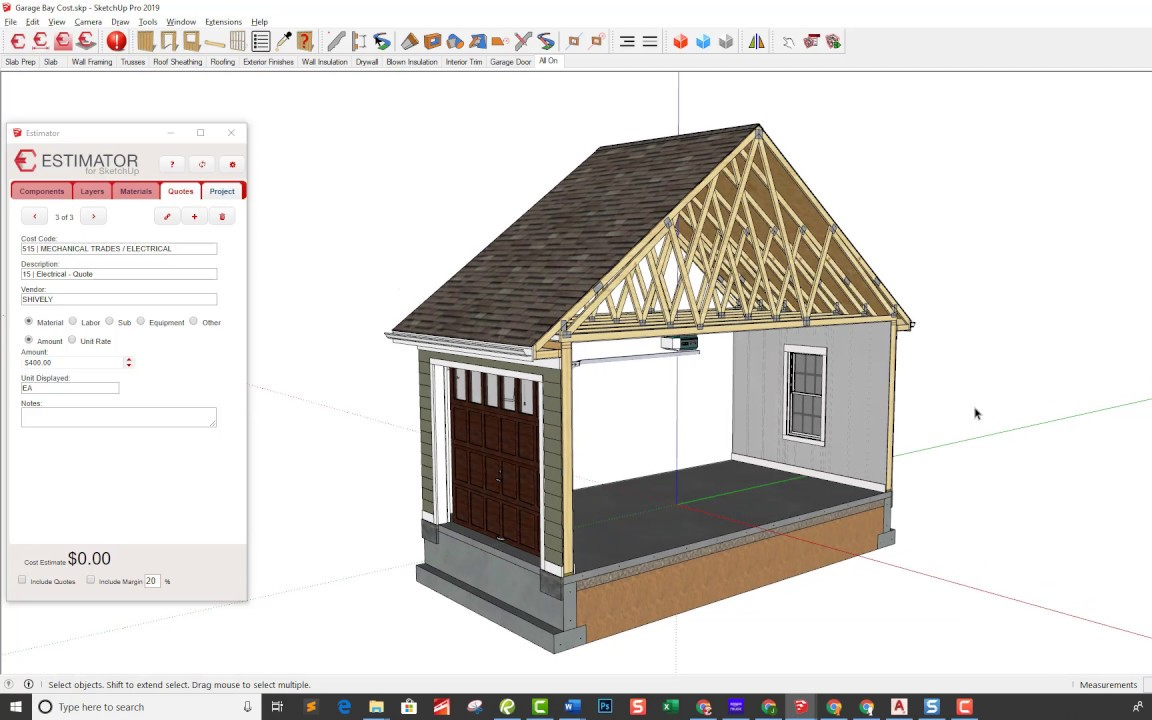Image resolution: width=1152 pixels, height=720 pixels.
Task: Delete the current quote using the trash icon
Action: [222, 216]
